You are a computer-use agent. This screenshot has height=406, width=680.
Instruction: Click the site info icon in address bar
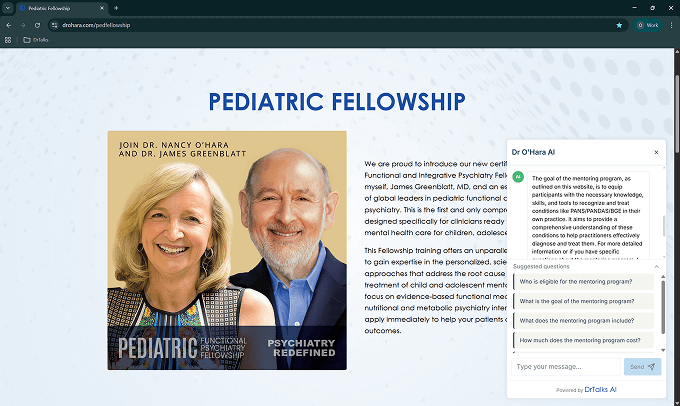[53, 24]
